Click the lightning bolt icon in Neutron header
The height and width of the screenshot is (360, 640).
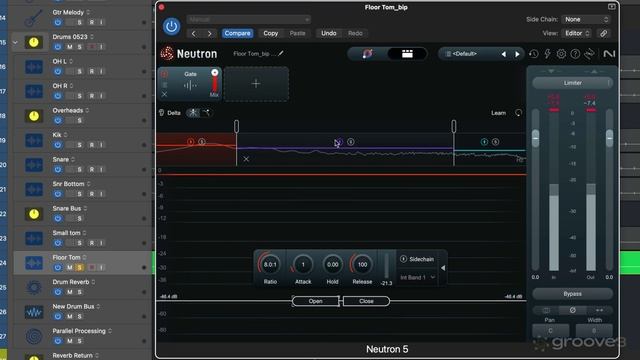(547, 54)
